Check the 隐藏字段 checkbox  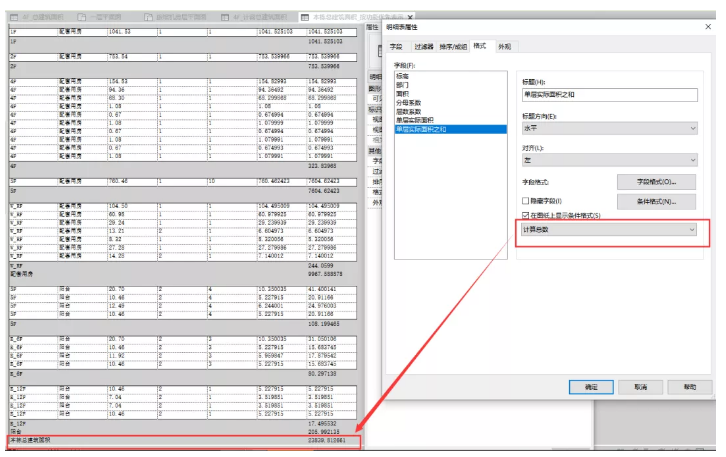(x=526, y=201)
